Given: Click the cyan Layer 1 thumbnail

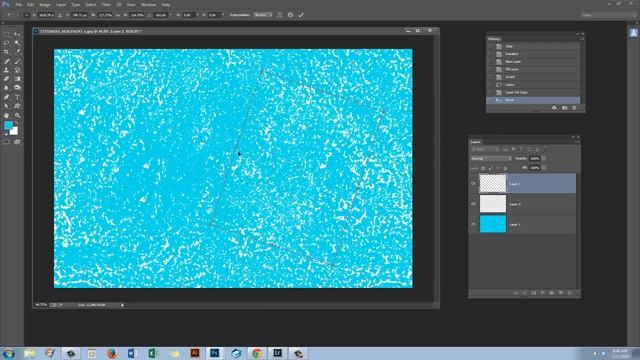Looking at the screenshot, I should (x=493, y=224).
